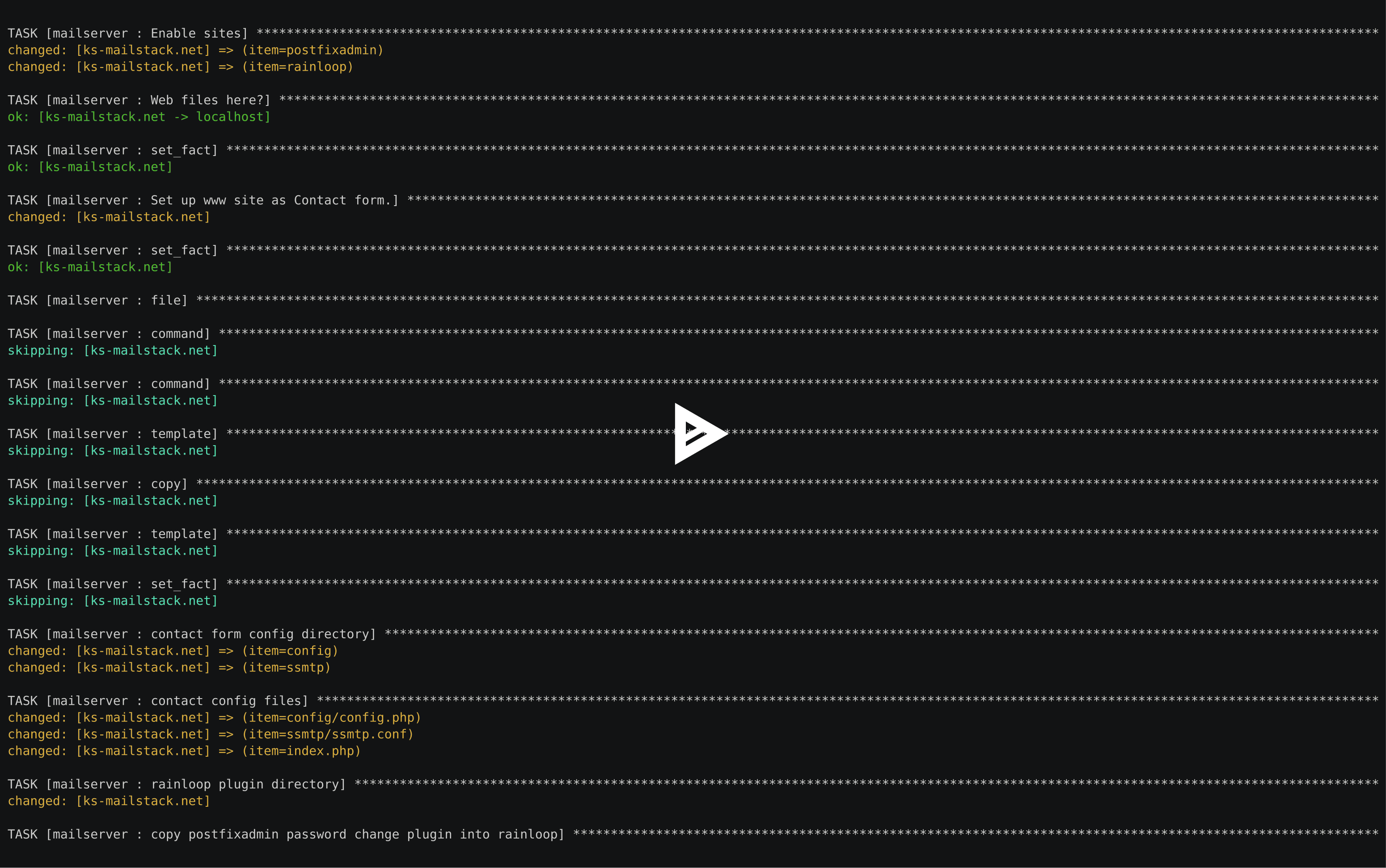Click 'ok: [ks-mailstack.net -> localhost]' output line
The height and width of the screenshot is (868, 1386).
(x=139, y=117)
